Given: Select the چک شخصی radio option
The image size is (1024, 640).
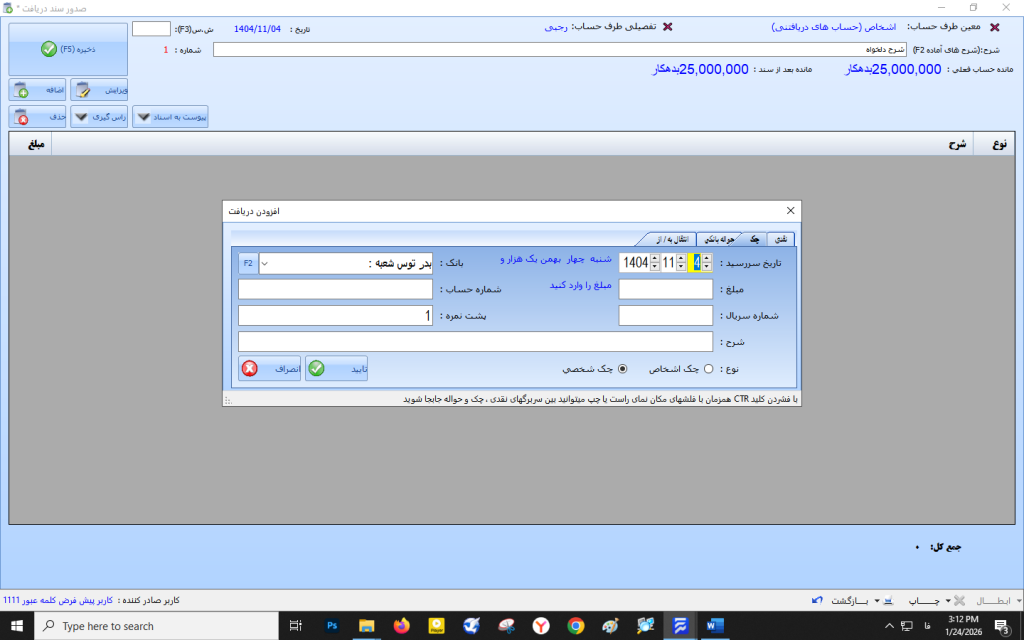Looking at the screenshot, I should point(623,368).
